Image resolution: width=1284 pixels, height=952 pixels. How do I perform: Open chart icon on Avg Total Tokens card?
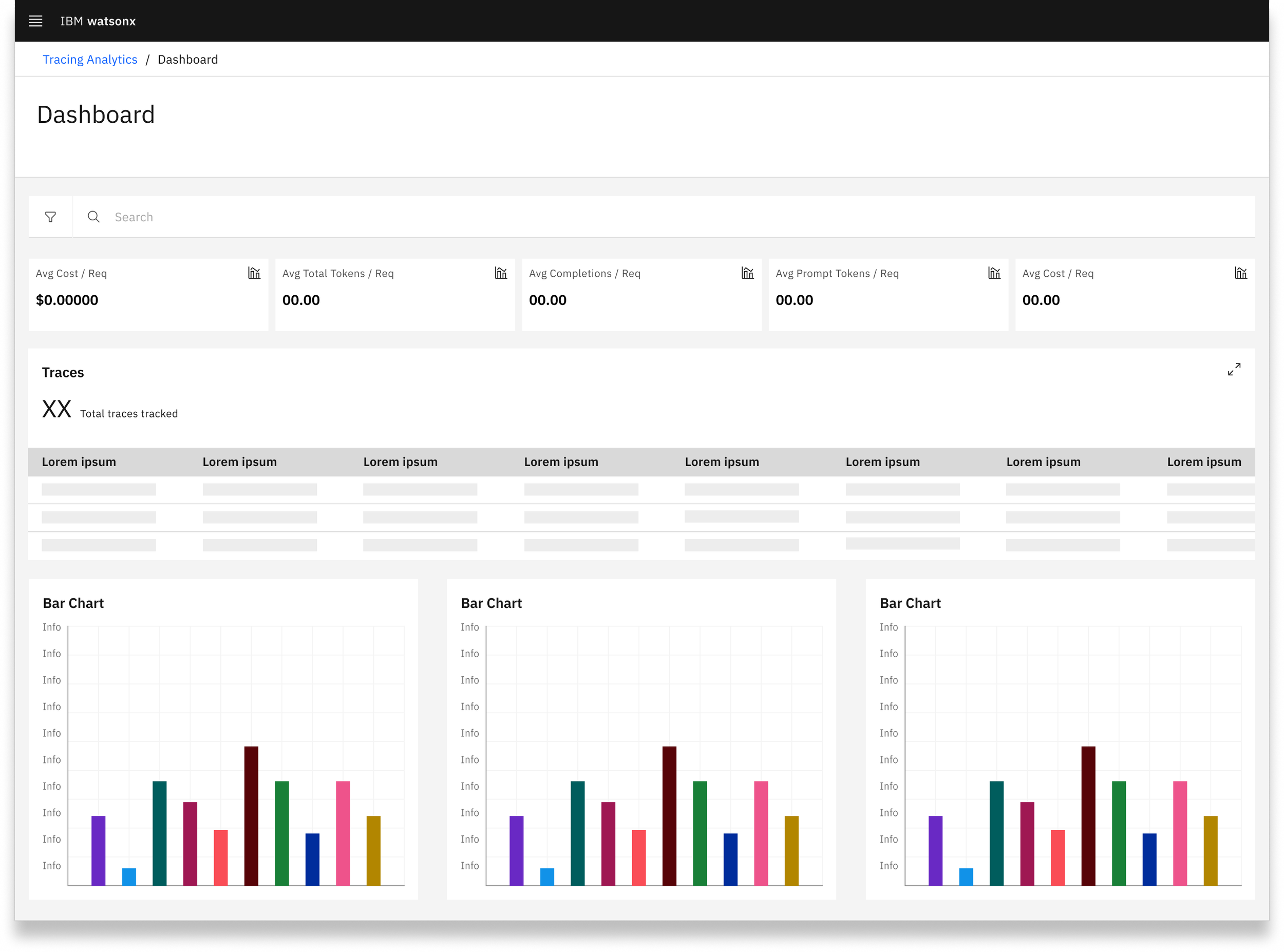tap(501, 273)
